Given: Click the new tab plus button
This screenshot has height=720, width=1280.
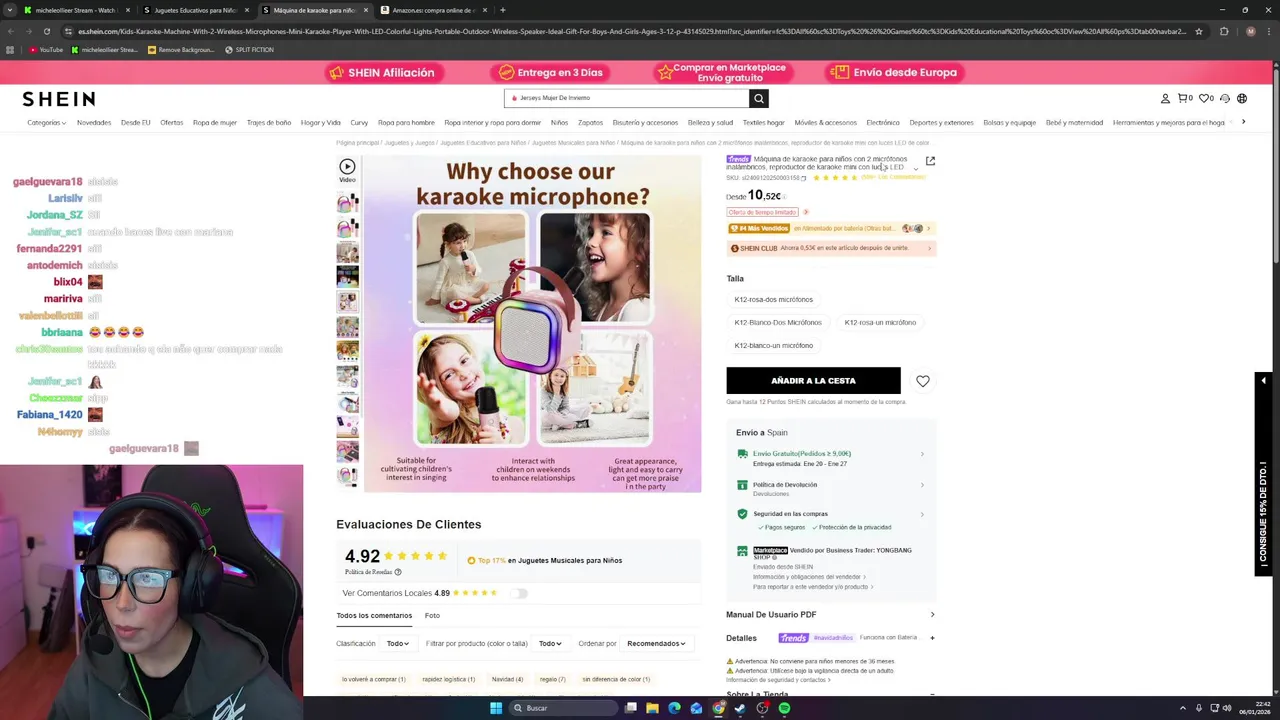Looking at the screenshot, I should pos(502,10).
